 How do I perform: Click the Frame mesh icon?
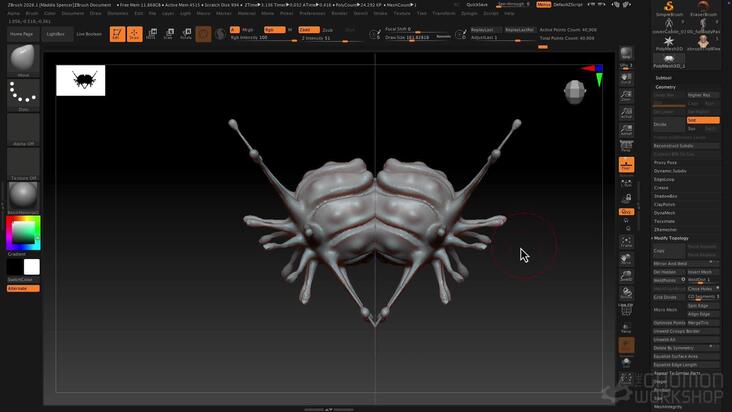[626, 242]
